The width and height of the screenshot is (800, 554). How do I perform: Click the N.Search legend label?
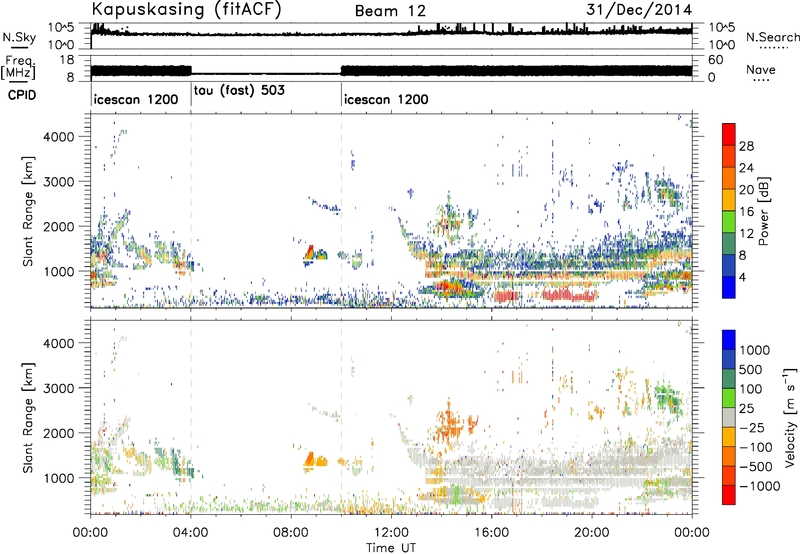[773, 37]
